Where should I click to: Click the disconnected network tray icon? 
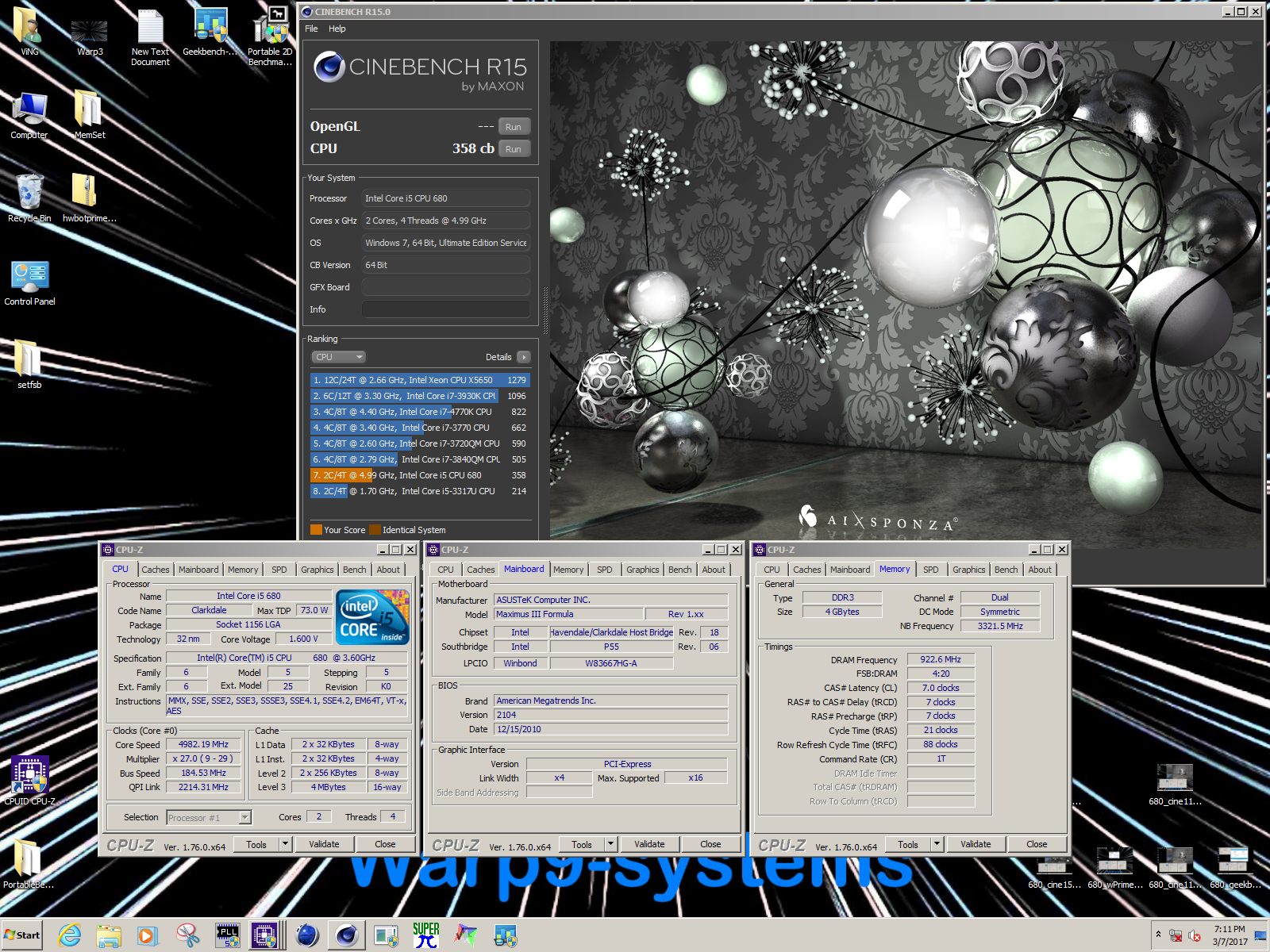pyautogui.click(x=1176, y=935)
